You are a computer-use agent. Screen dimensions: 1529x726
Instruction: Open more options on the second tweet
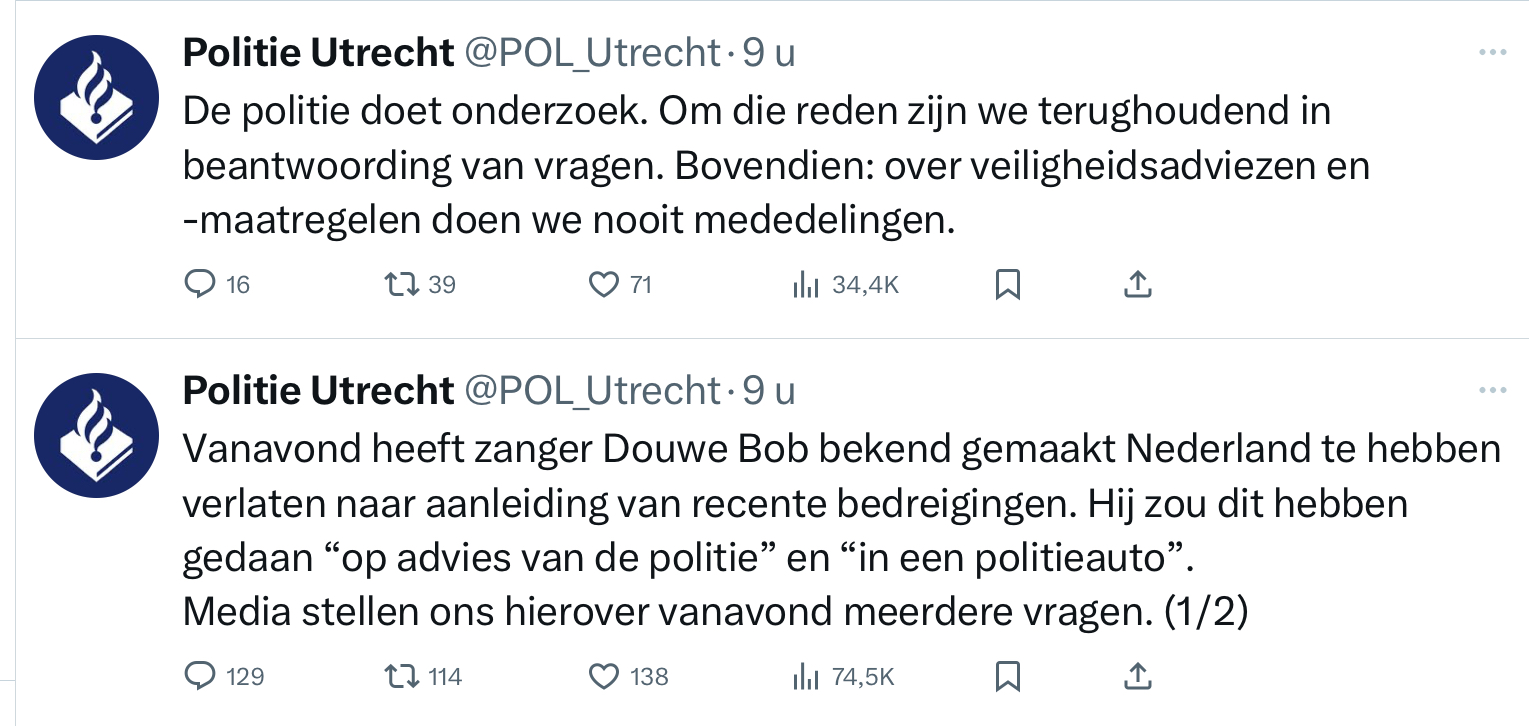pyautogui.click(x=1492, y=389)
